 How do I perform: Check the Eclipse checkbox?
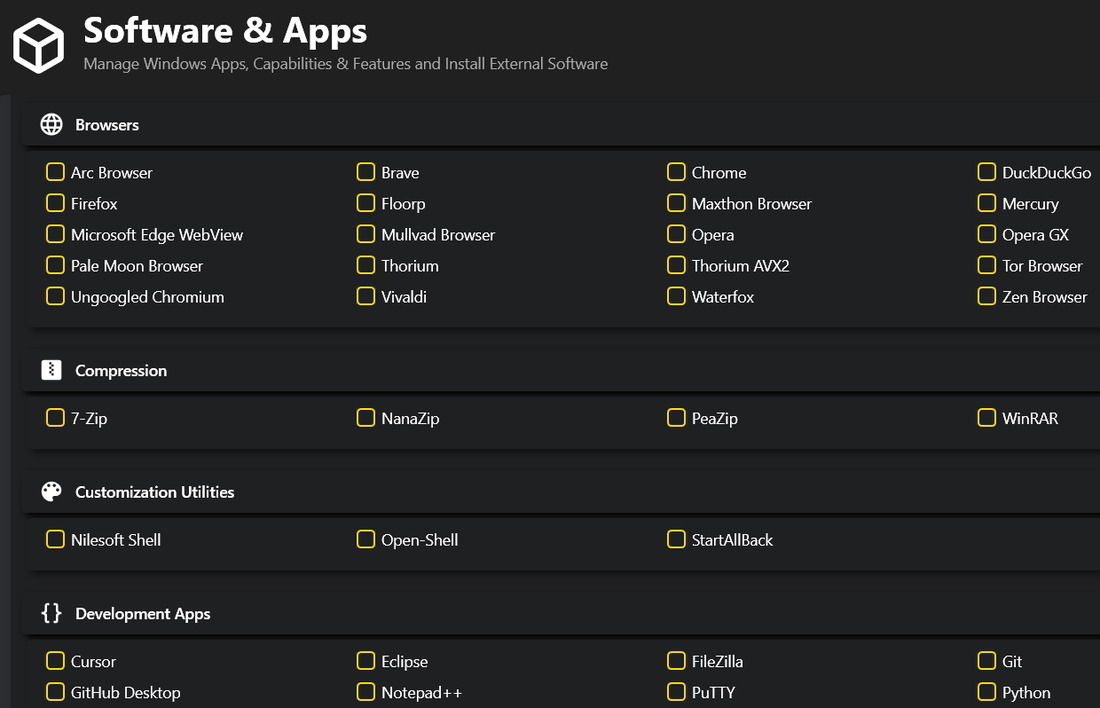click(x=365, y=660)
